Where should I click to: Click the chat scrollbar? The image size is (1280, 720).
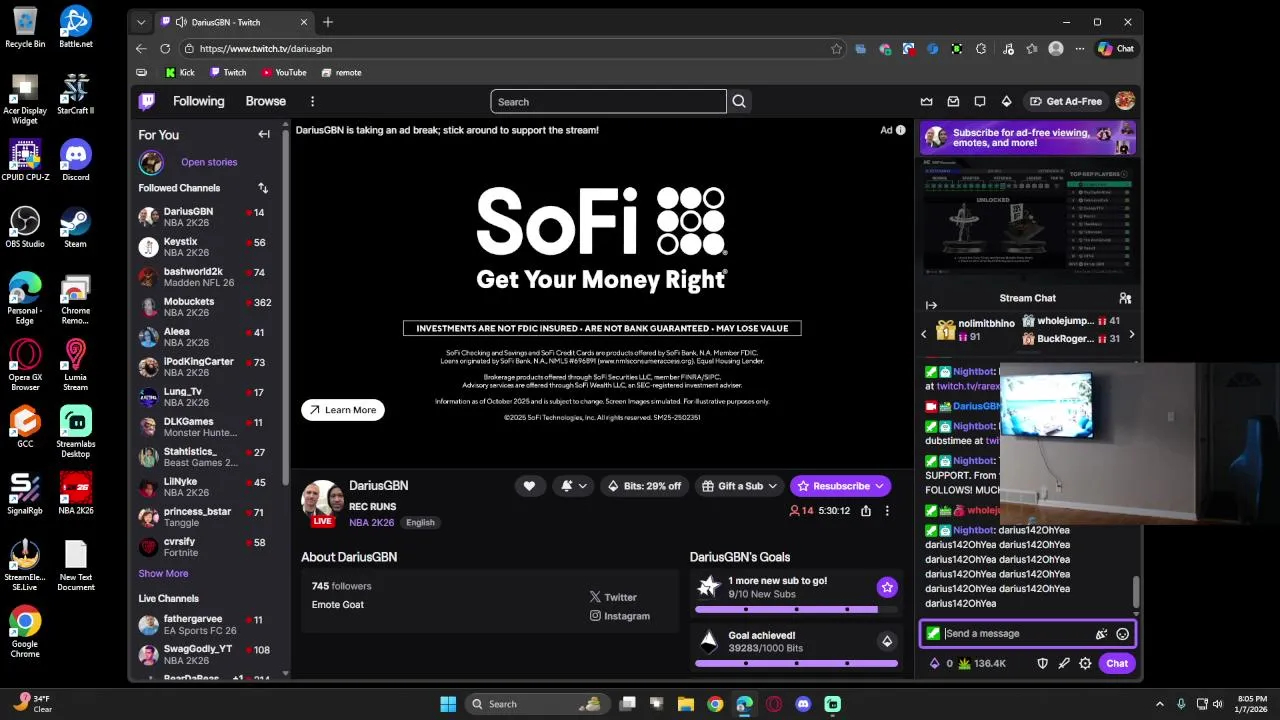(1135, 592)
